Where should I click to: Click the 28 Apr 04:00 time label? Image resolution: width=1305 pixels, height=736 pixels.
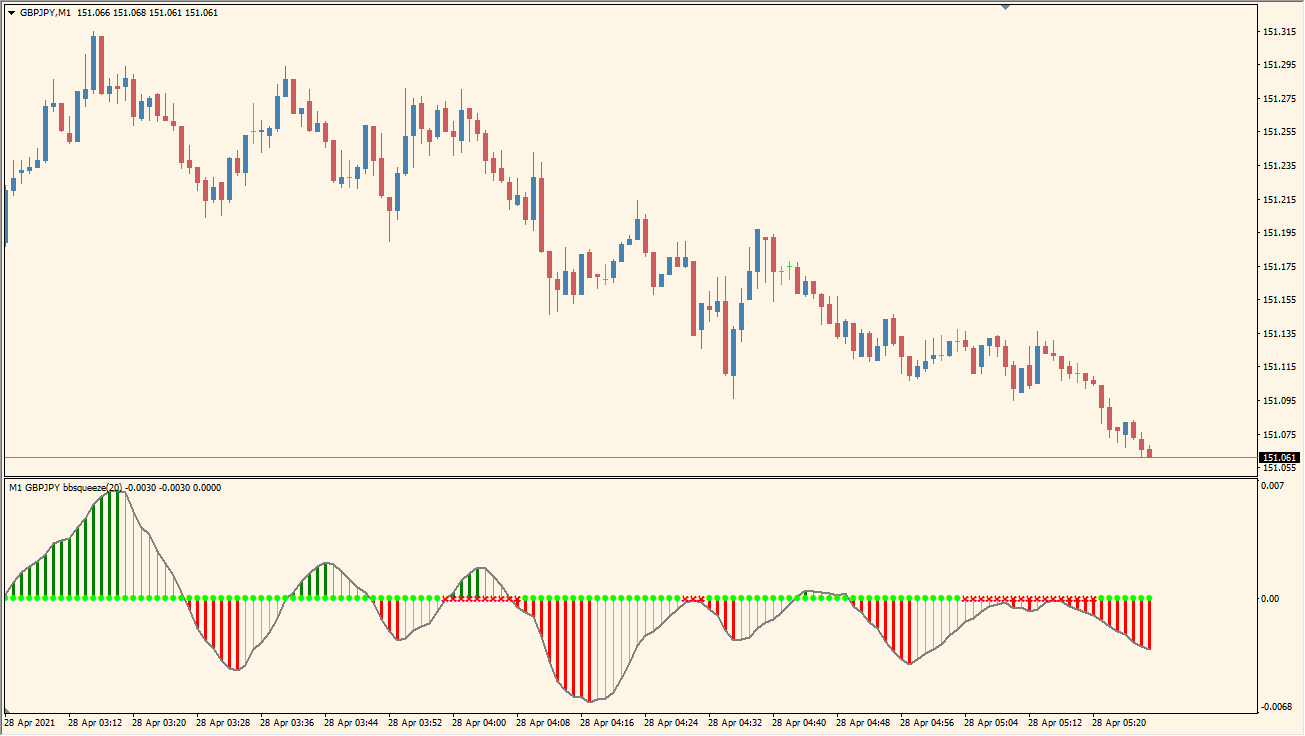481,722
